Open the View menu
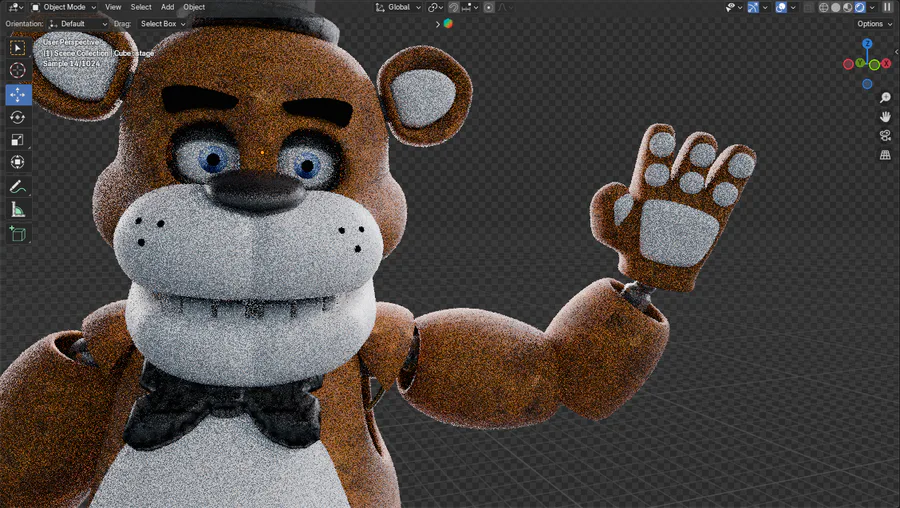This screenshot has width=900, height=508. (113, 7)
